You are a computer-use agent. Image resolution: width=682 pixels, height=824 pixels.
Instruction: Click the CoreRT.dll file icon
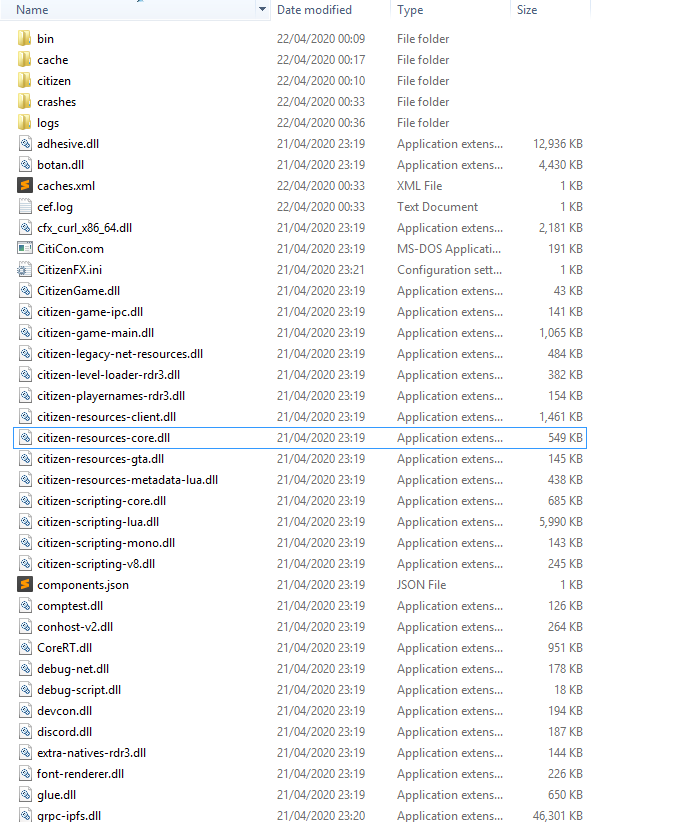coord(25,647)
